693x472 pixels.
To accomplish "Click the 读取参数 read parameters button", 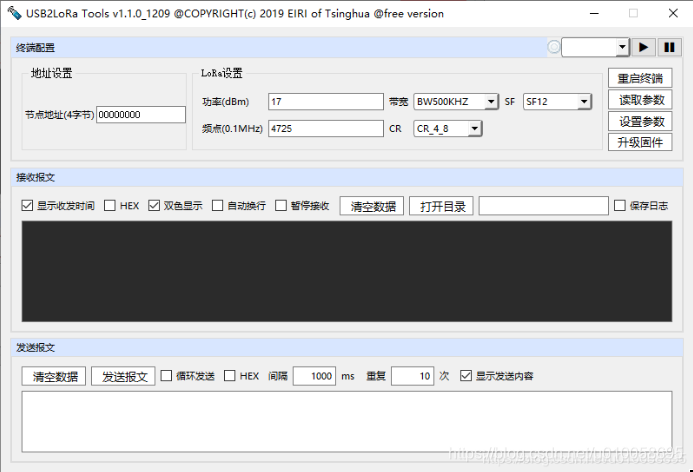I will (640, 100).
